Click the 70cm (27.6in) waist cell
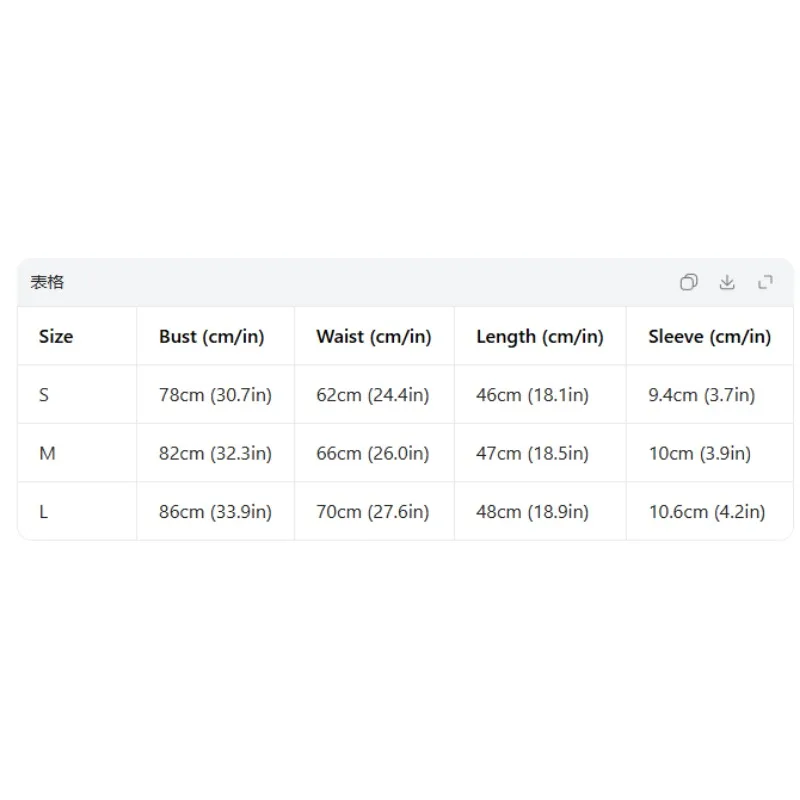 tap(372, 512)
